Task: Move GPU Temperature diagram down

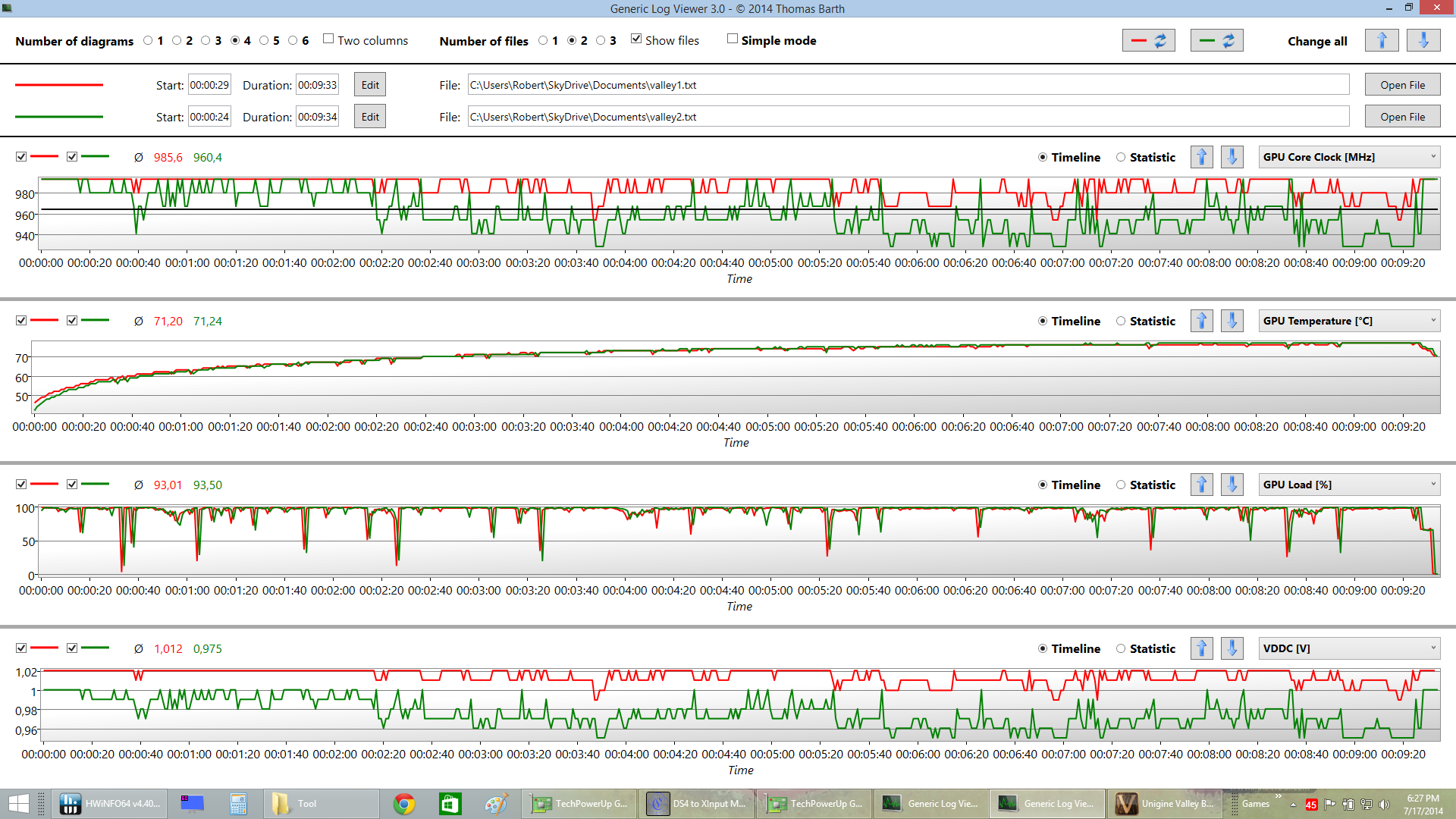Action: click(1232, 321)
